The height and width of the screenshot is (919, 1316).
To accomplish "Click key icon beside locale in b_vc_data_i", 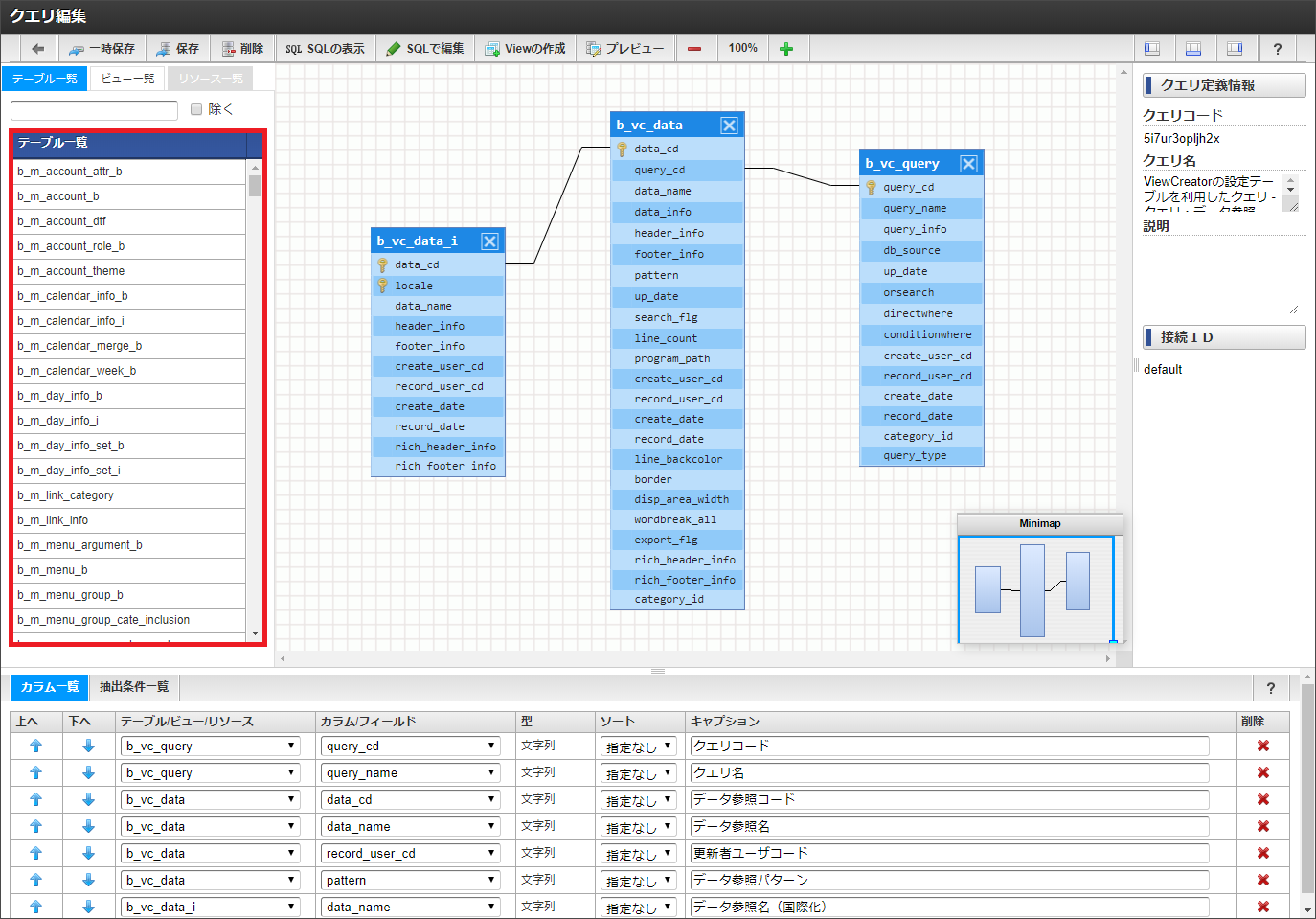I will click(382, 286).
